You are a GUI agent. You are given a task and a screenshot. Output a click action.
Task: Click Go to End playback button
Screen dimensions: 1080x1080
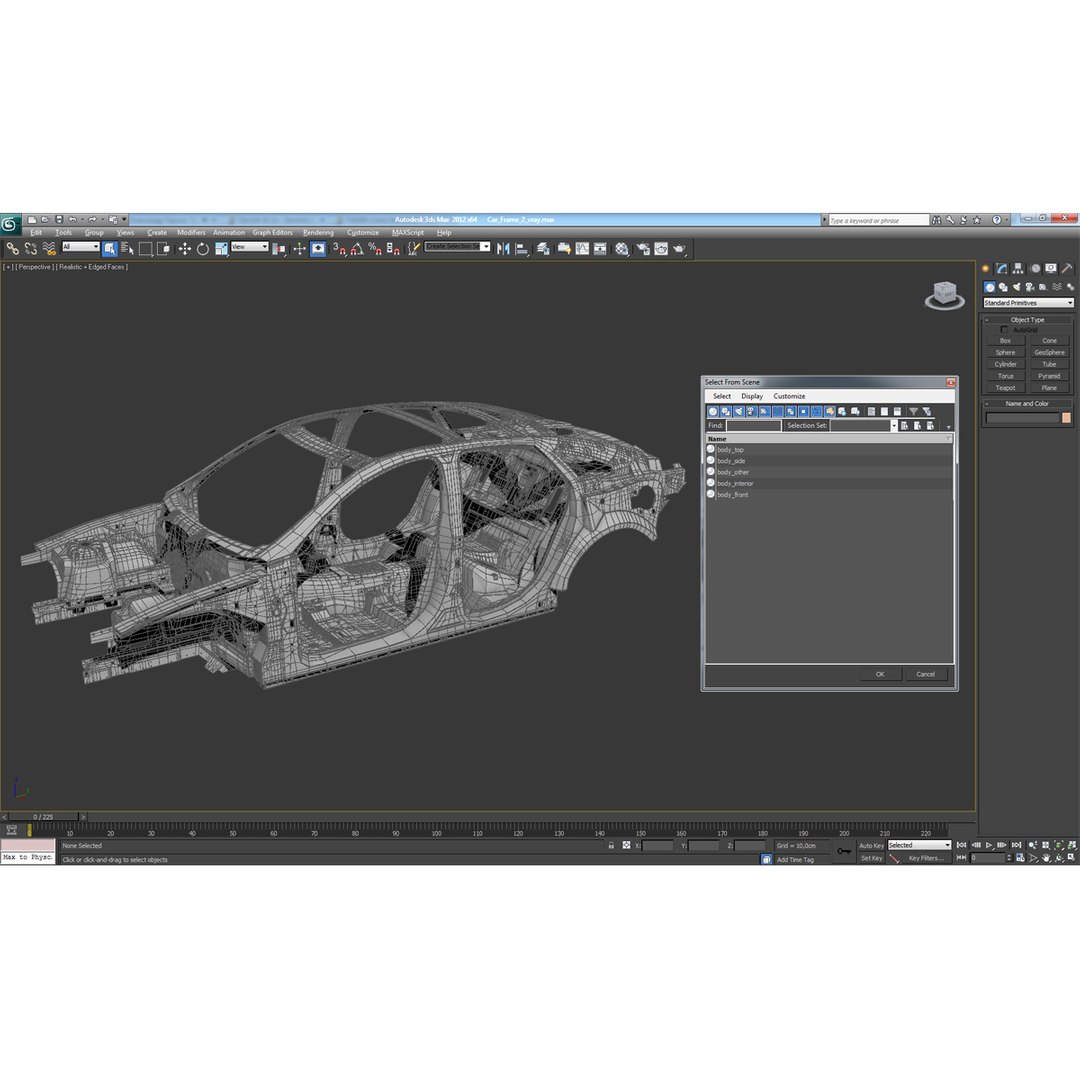point(1016,845)
